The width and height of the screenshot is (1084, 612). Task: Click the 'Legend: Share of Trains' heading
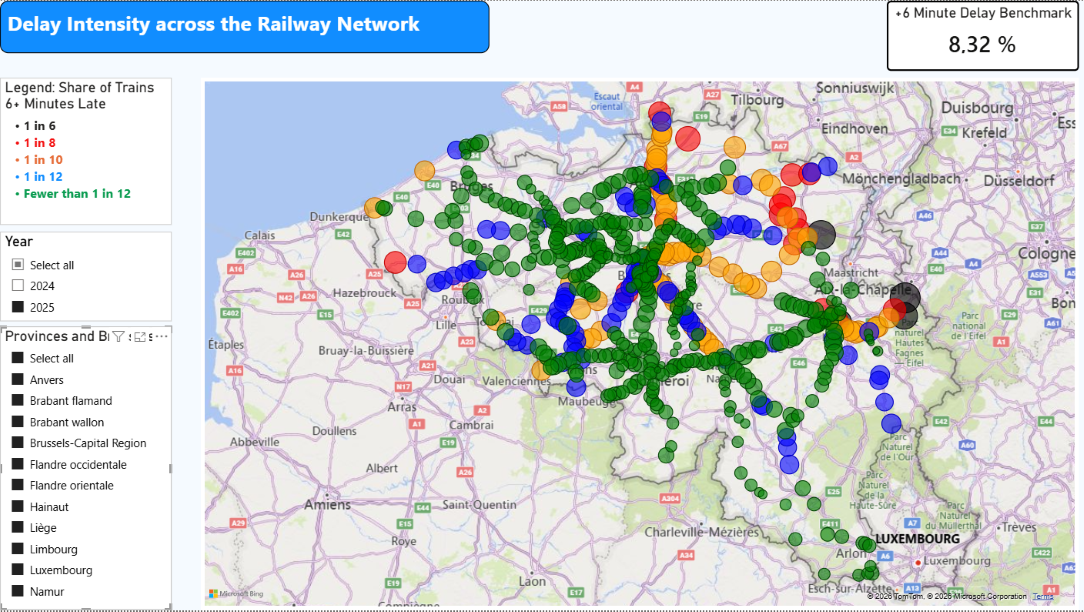pos(80,87)
